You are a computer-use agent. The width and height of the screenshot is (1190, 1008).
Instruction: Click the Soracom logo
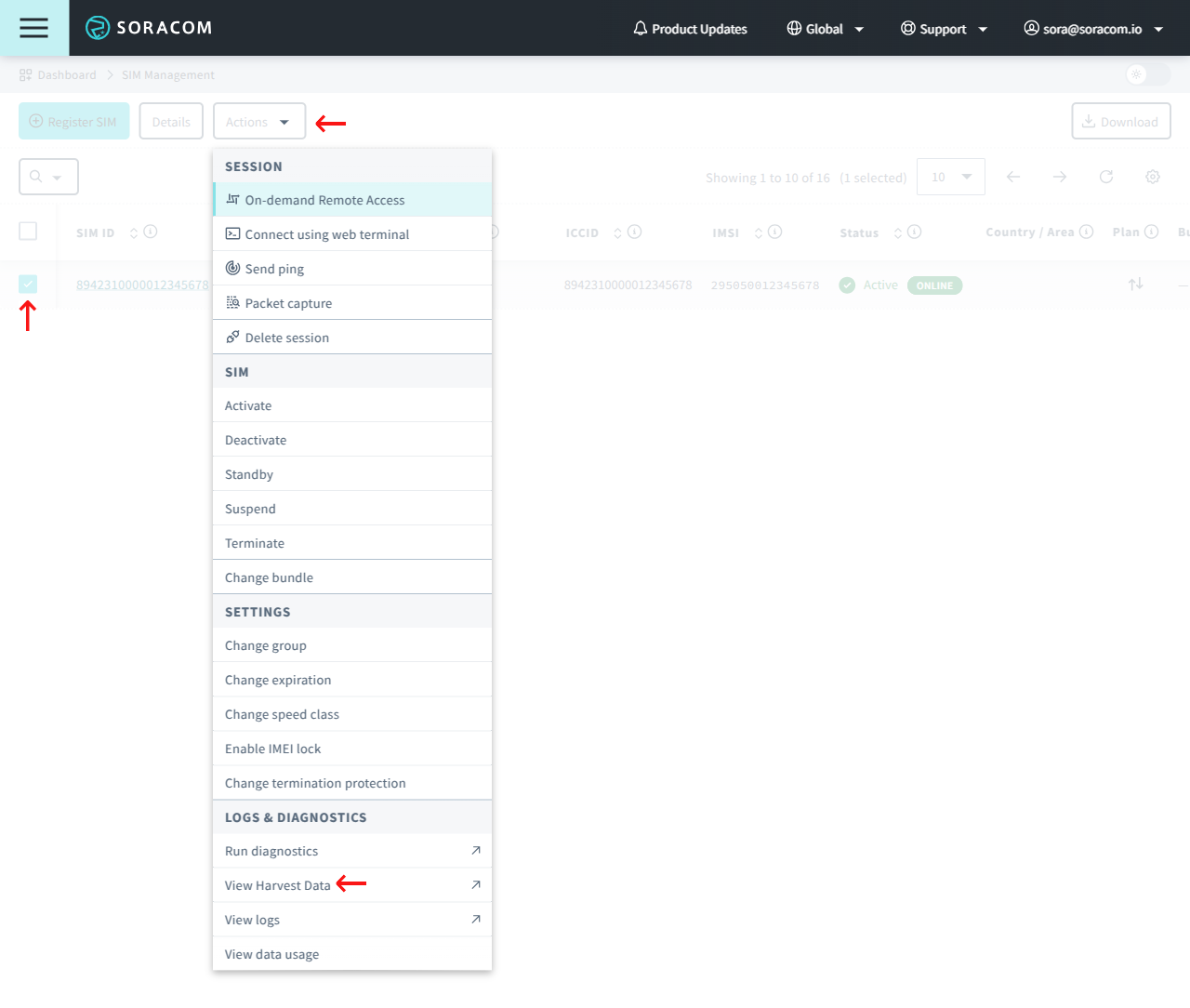(x=149, y=28)
